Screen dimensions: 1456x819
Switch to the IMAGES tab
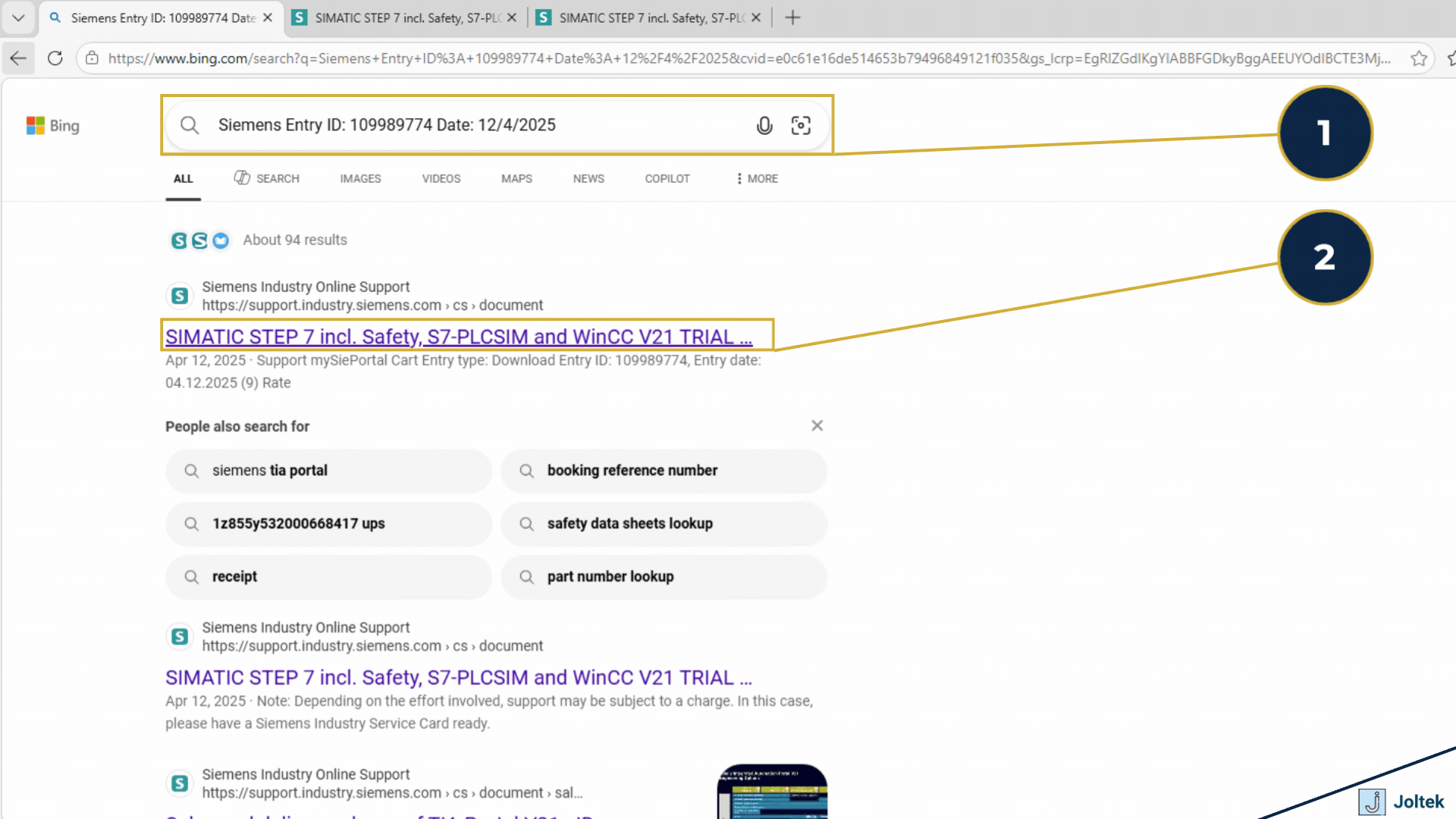click(360, 178)
